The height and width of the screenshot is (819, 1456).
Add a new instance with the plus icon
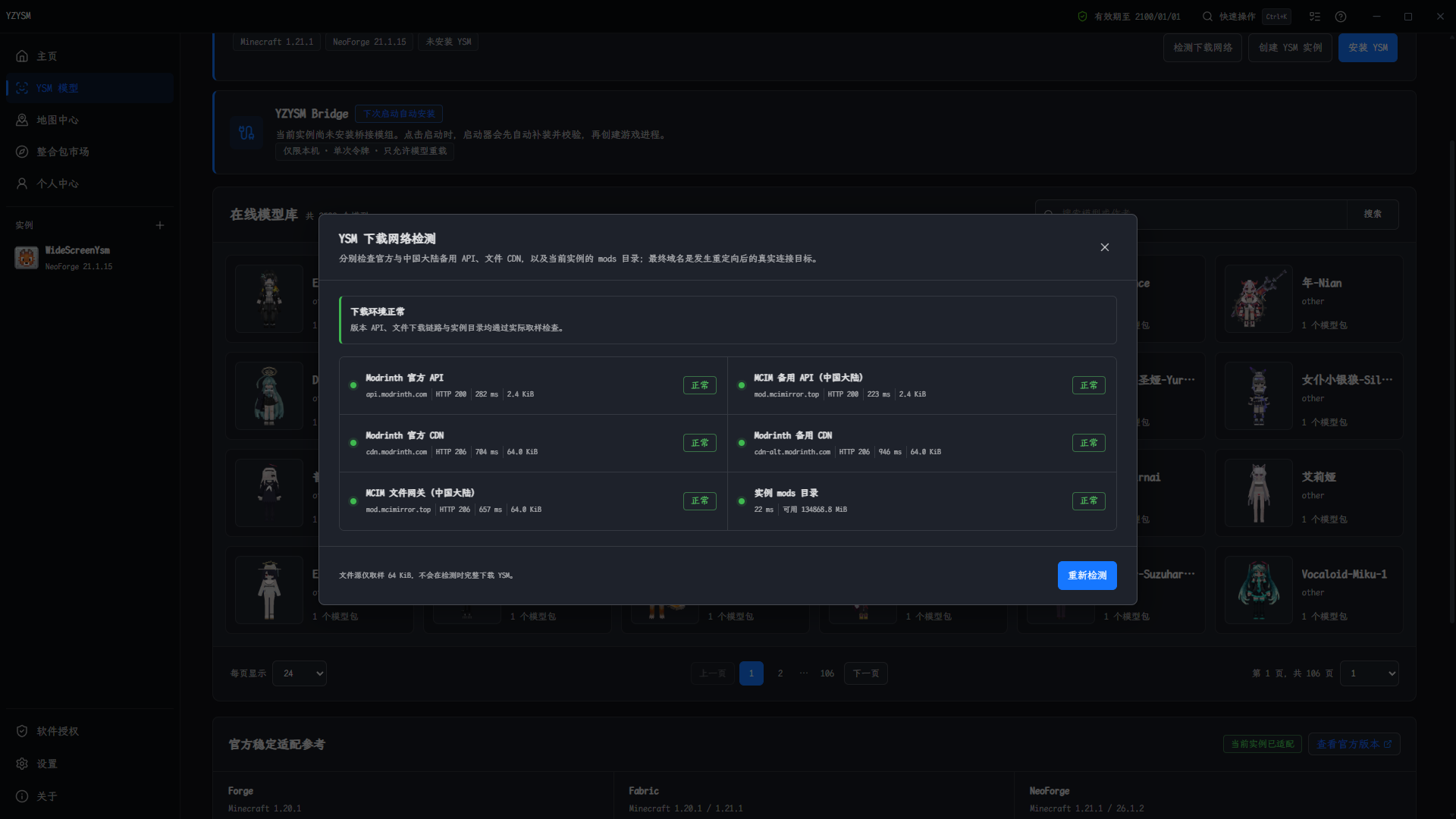pos(160,225)
